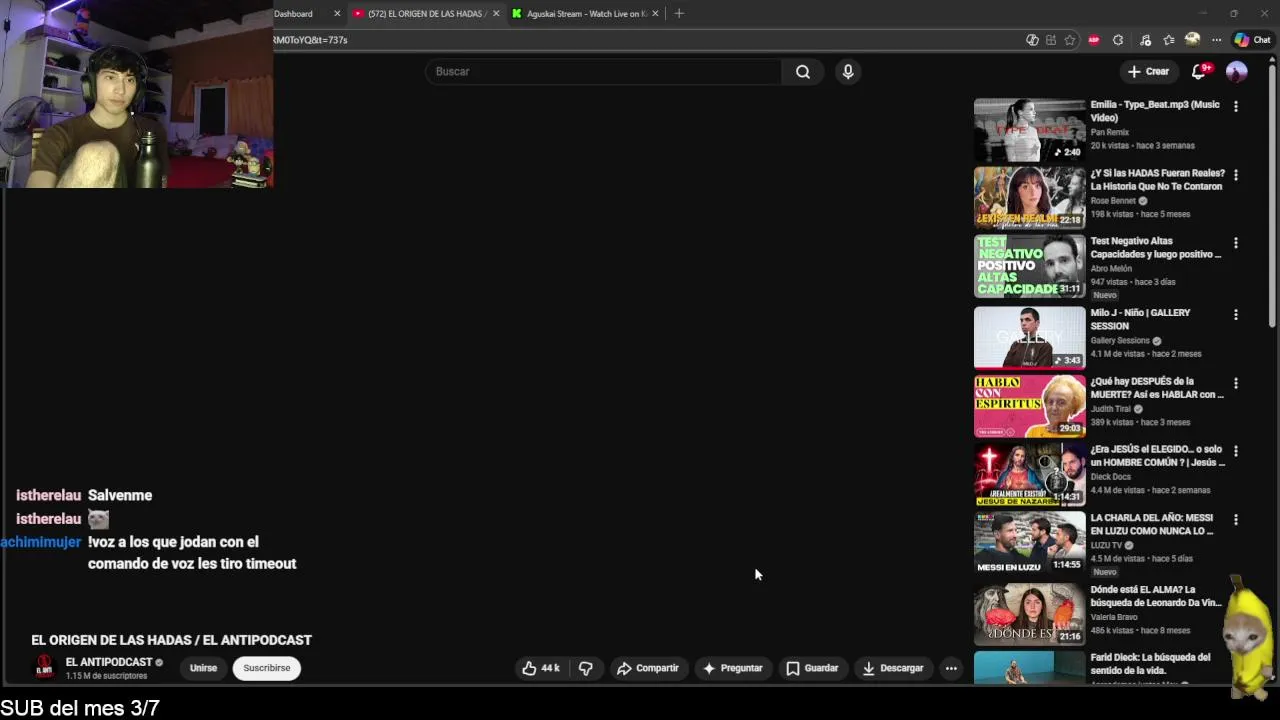Viewport: 1280px width, 720px height.
Task: Click Judith Tiral channel name
Action: (x=1111, y=409)
